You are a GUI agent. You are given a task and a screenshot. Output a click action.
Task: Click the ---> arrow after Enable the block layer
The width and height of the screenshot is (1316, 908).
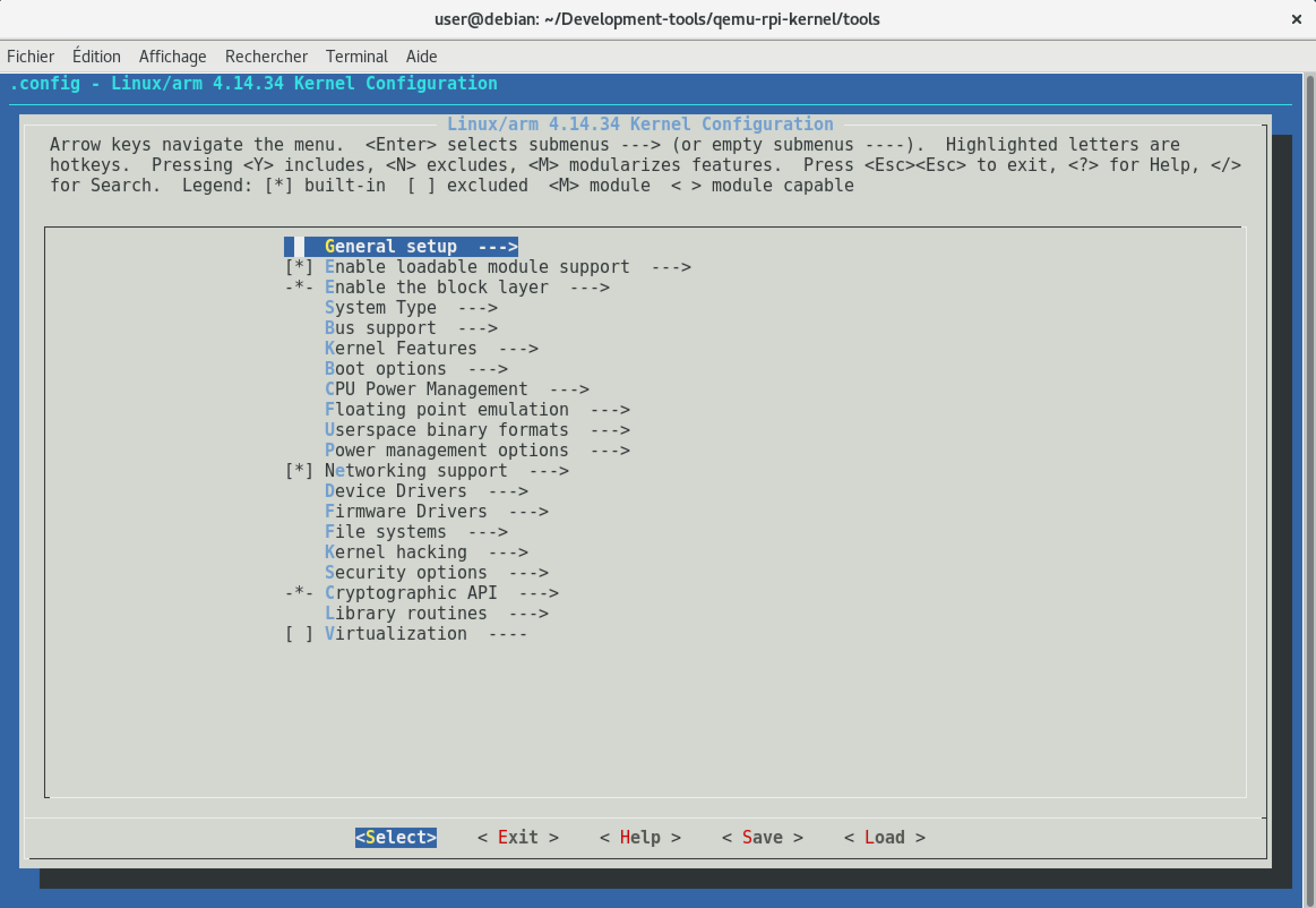[590, 288]
